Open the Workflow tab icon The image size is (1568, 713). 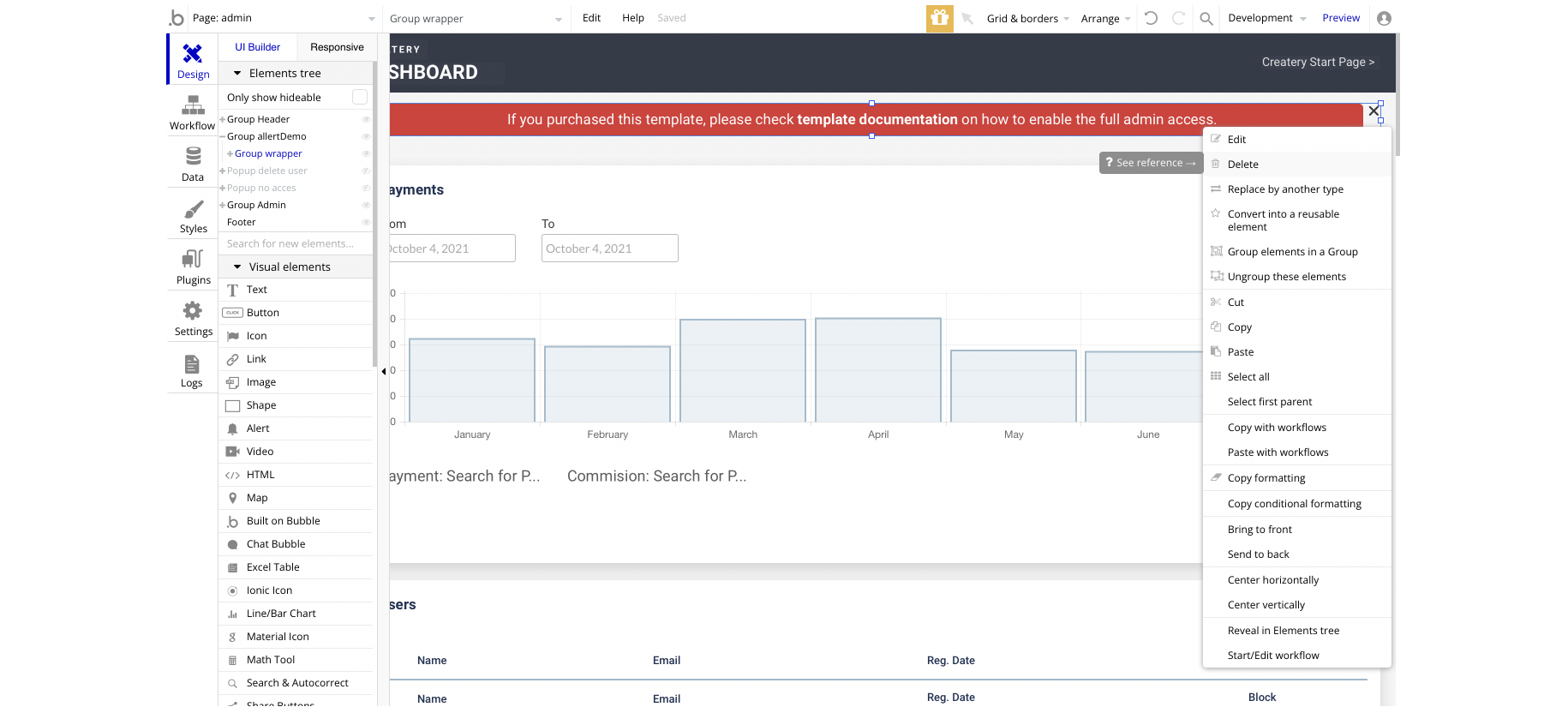tap(193, 112)
